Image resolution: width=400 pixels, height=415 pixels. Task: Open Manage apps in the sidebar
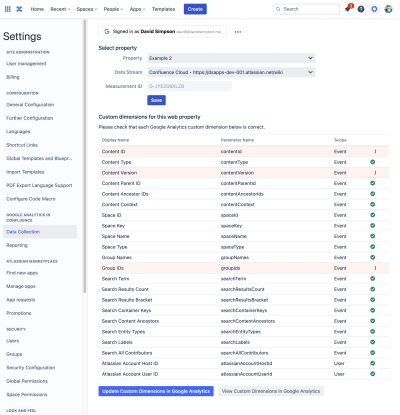coord(21,286)
